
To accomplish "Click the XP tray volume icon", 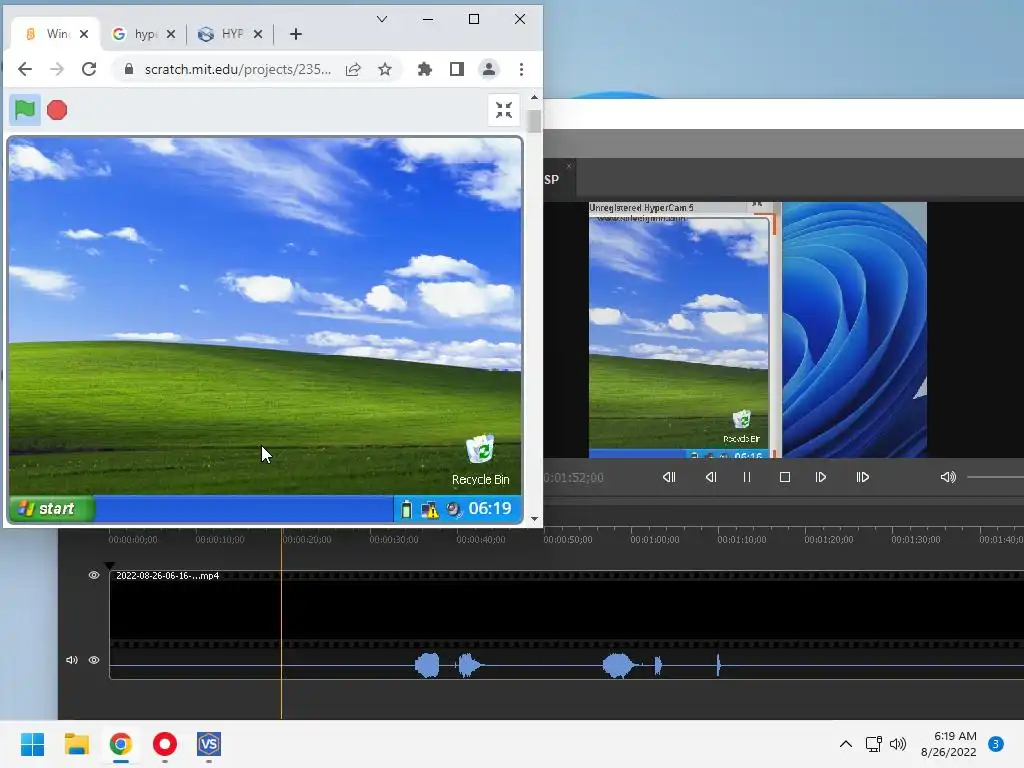I will point(454,509).
